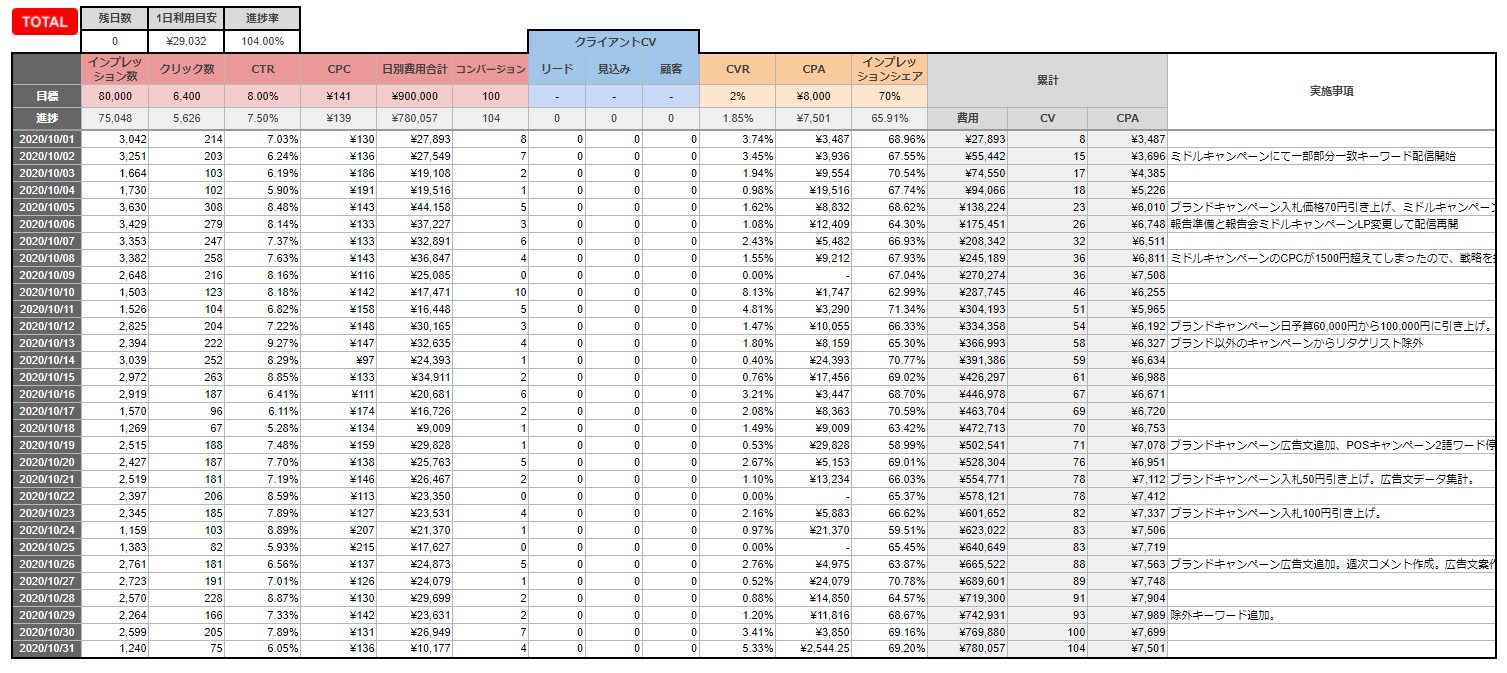Screen dimensions: 1507x673
Task: Select the 1日利用目安 header cell
Action: point(186,18)
